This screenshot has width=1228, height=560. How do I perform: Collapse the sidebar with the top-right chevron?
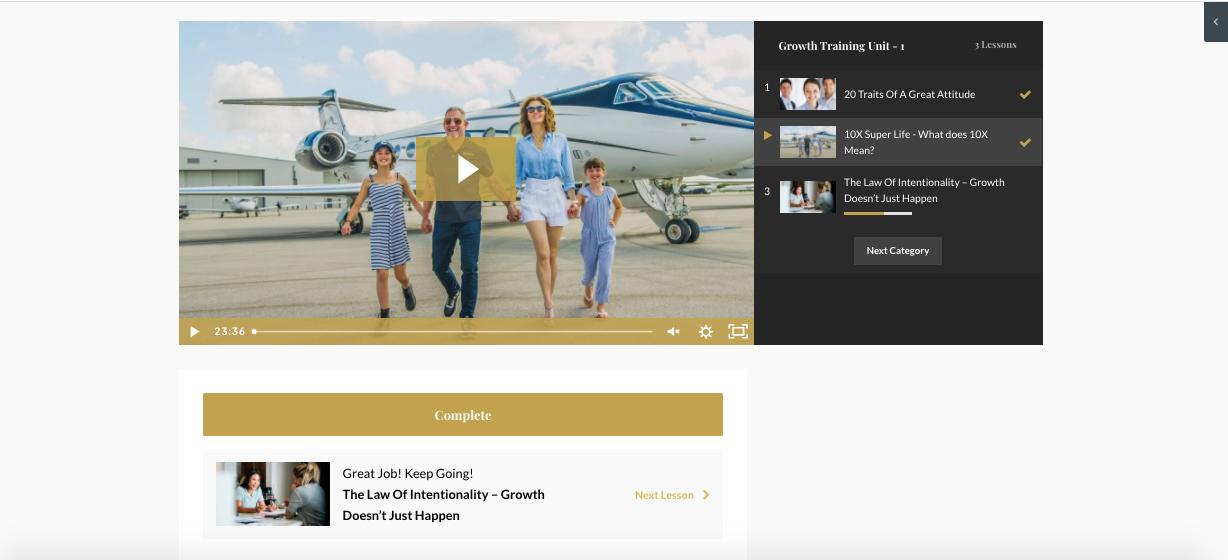click(1216, 21)
